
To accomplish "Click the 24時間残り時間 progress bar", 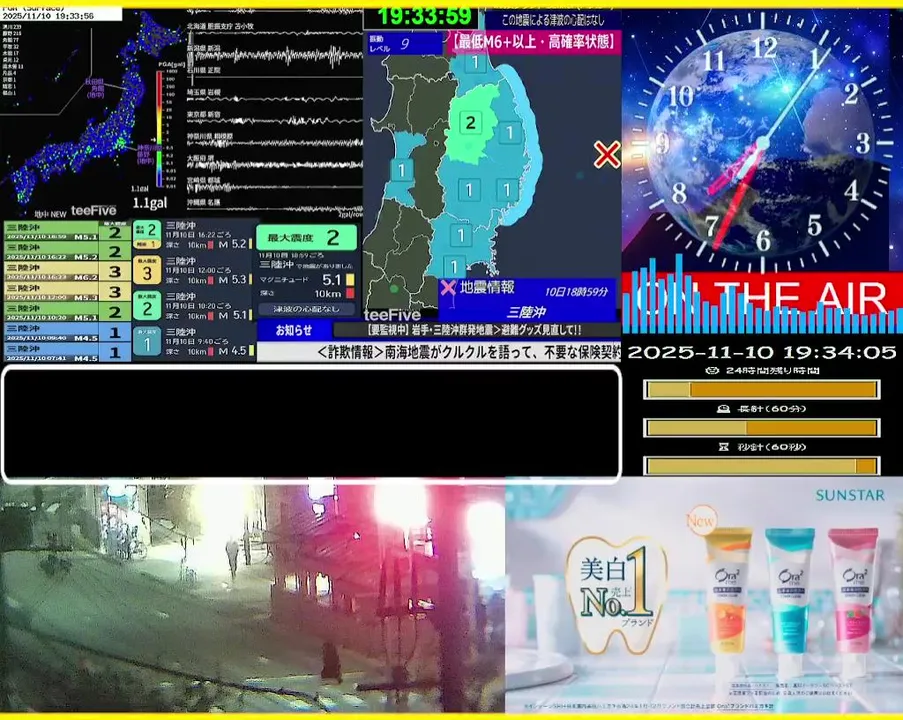I will 761,390.
